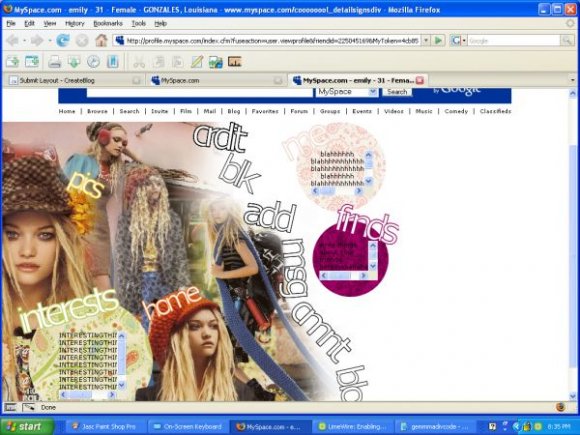Open the History menu
The width and height of the screenshot is (580, 435).
(75, 23)
